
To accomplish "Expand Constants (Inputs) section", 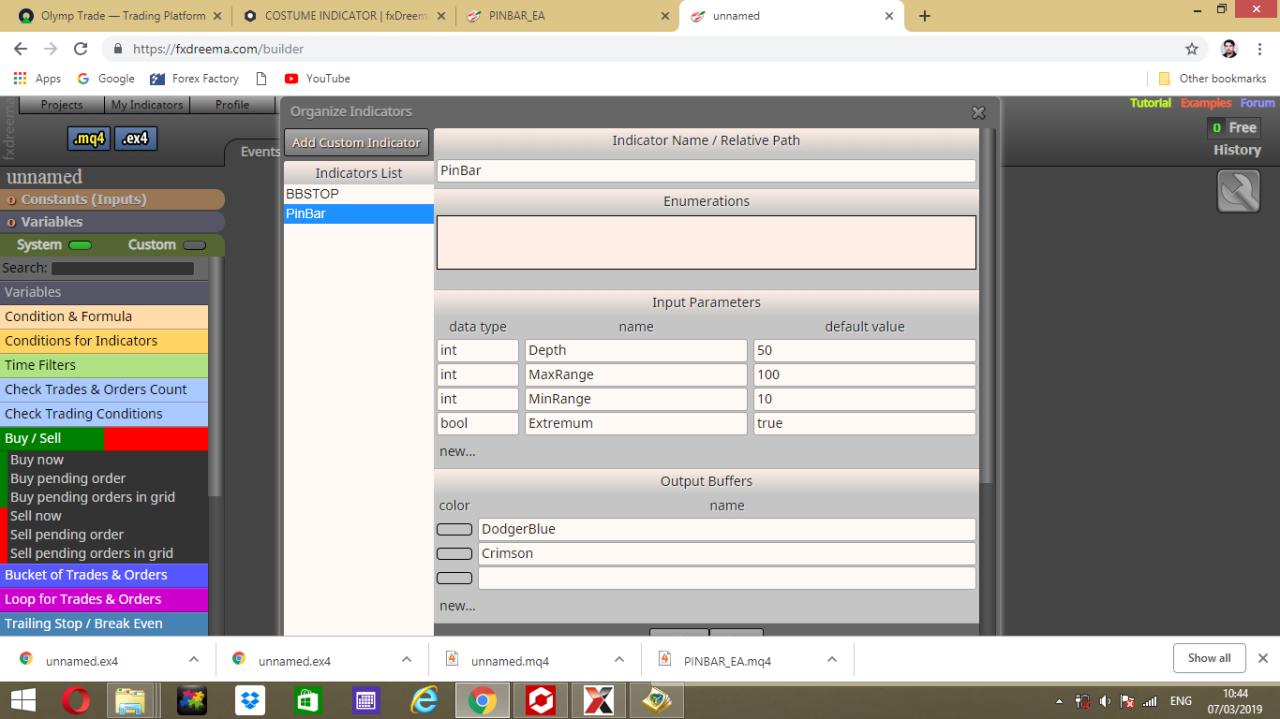I will (112, 199).
